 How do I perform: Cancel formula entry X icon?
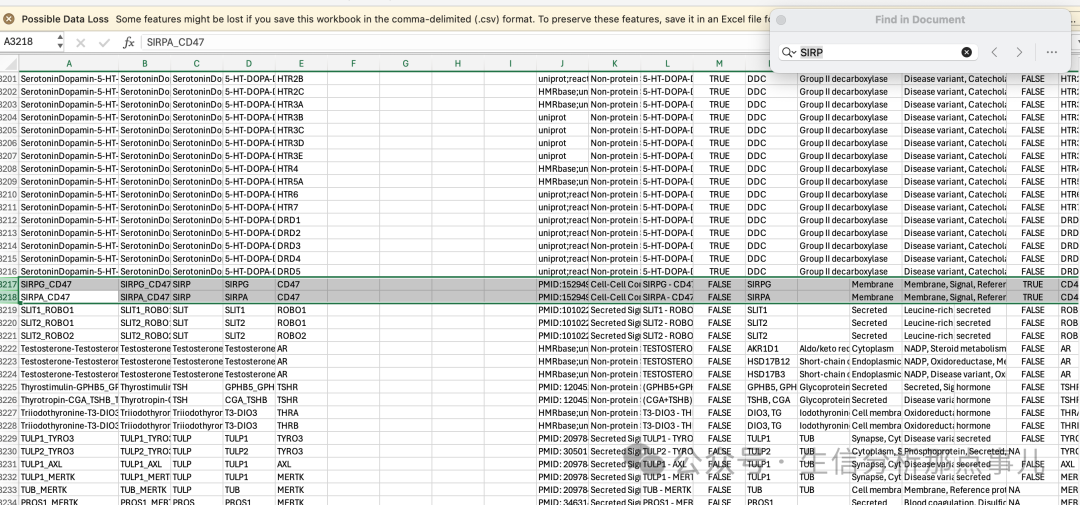pyautogui.click(x=81, y=43)
